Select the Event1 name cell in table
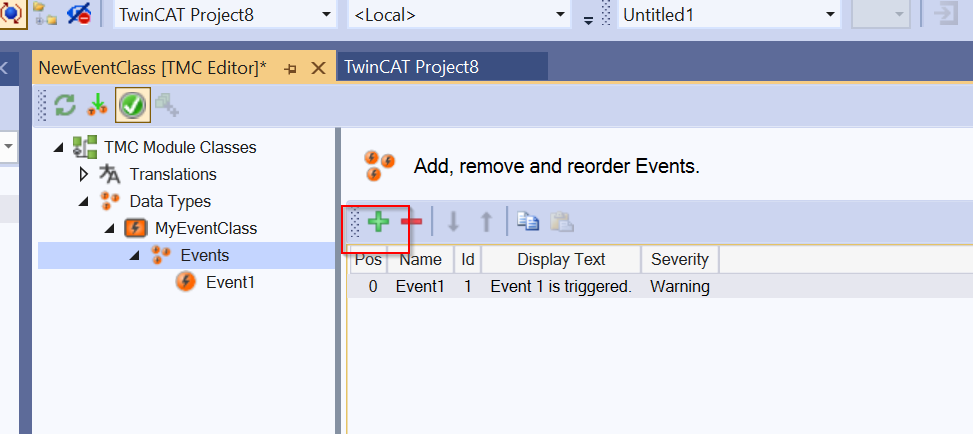973x434 pixels. coord(420,286)
